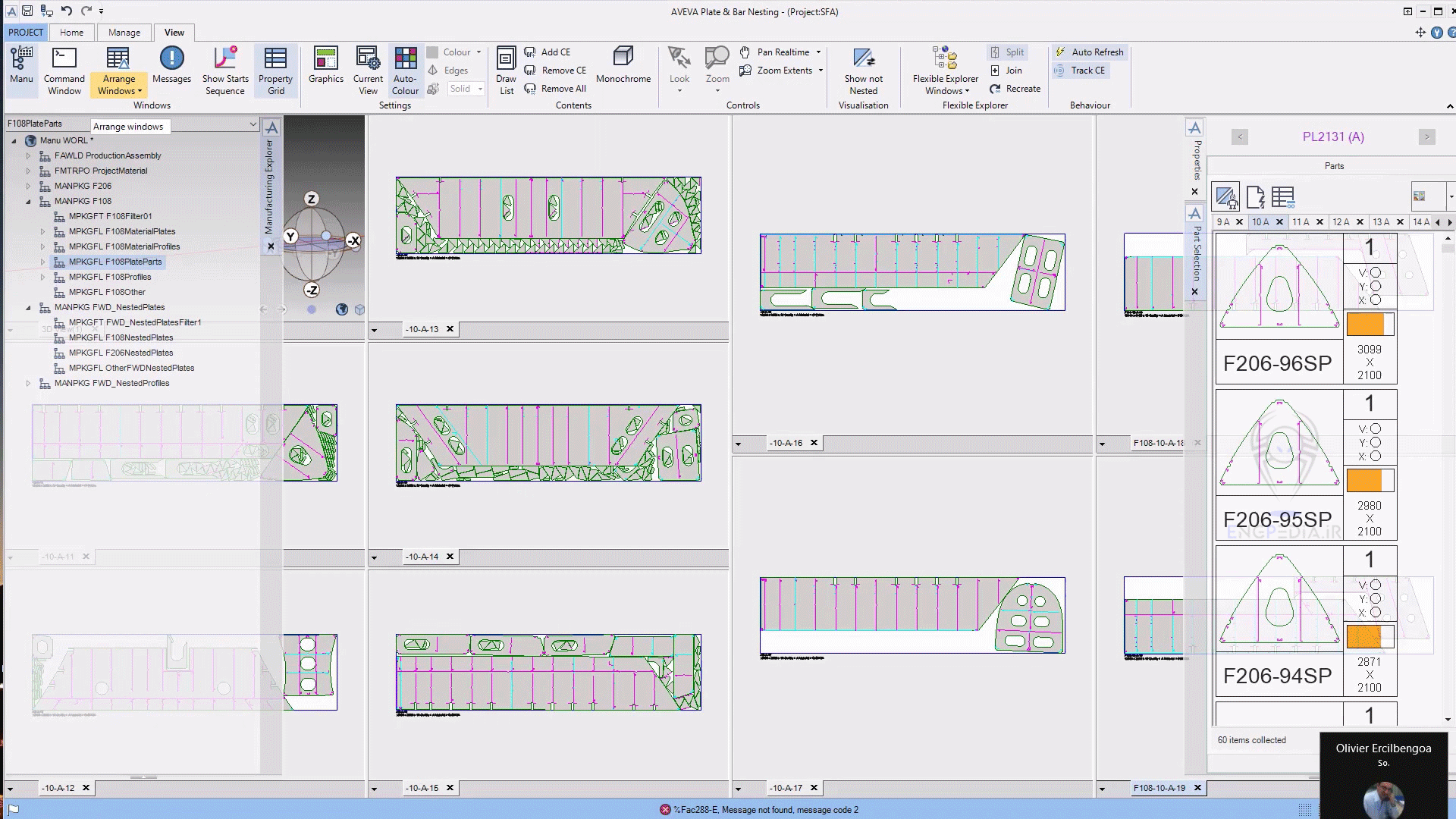Run Recreate in the Flexible Explorer group
This screenshot has width=1456, height=819.
tap(1015, 89)
